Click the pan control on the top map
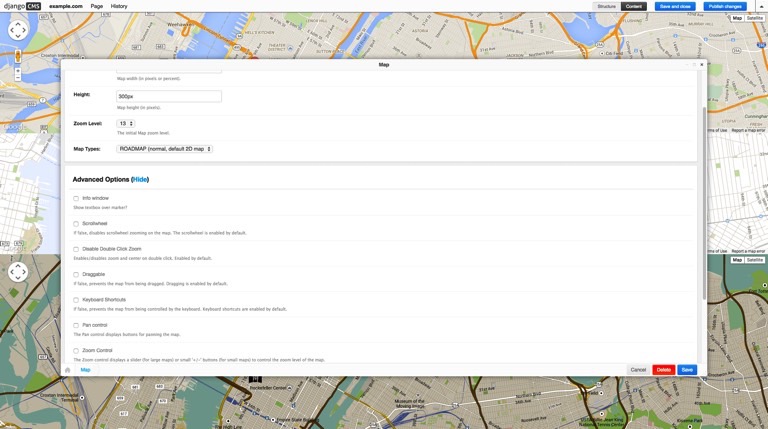This screenshot has width=768, height=429. (x=18, y=30)
